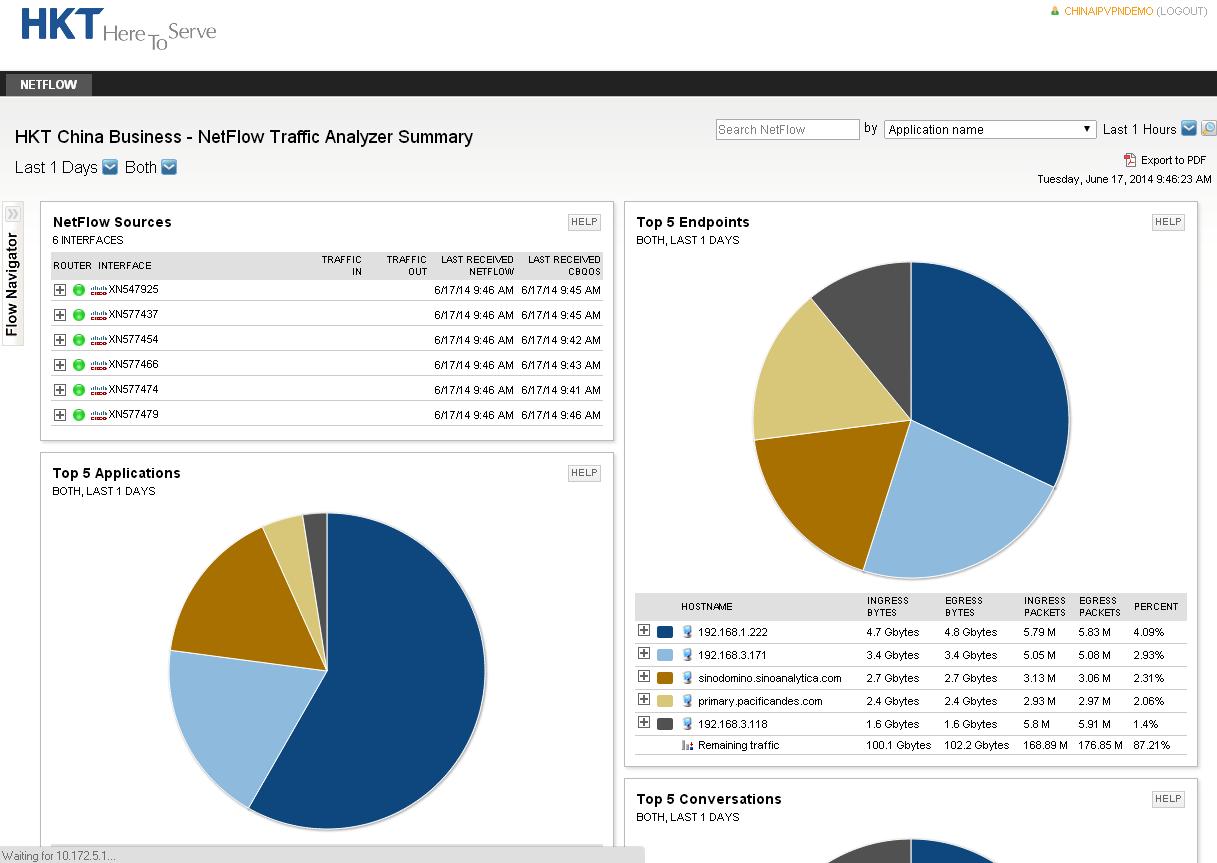This screenshot has width=1217, height=863.
Task: Open Last 1 Hours time dropdown
Action: click(1189, 128)
